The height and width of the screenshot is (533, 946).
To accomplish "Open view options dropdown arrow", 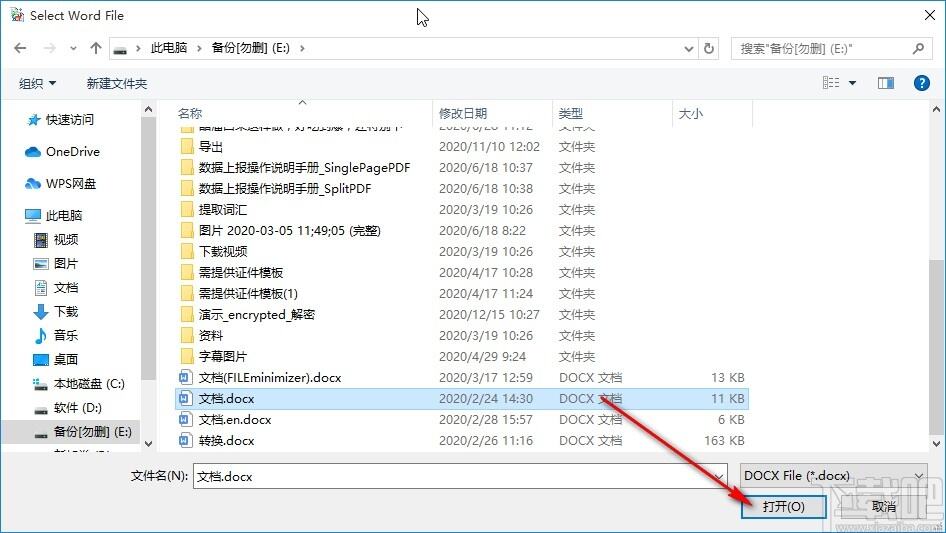I will tap(852, 83).
